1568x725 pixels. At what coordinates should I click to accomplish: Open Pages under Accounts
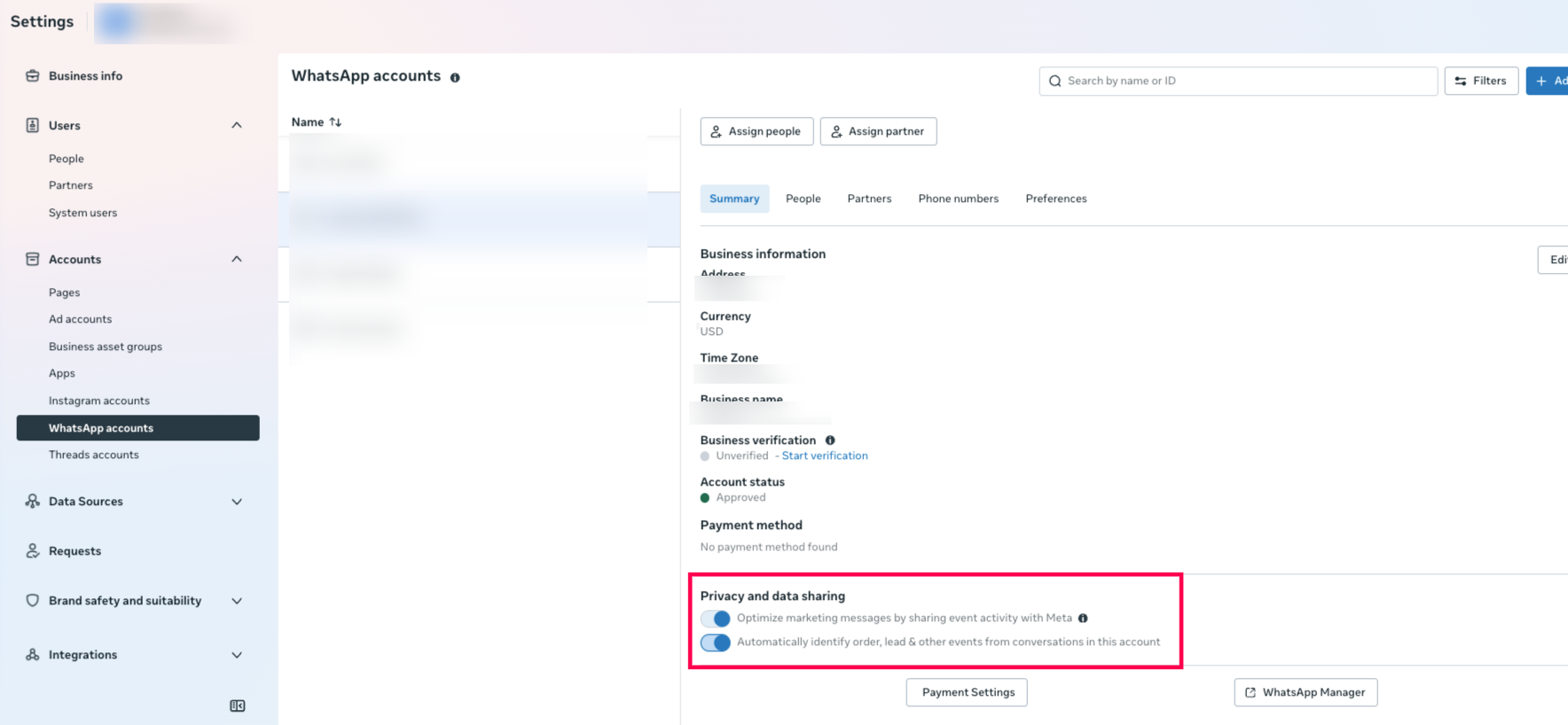point(64,292)
